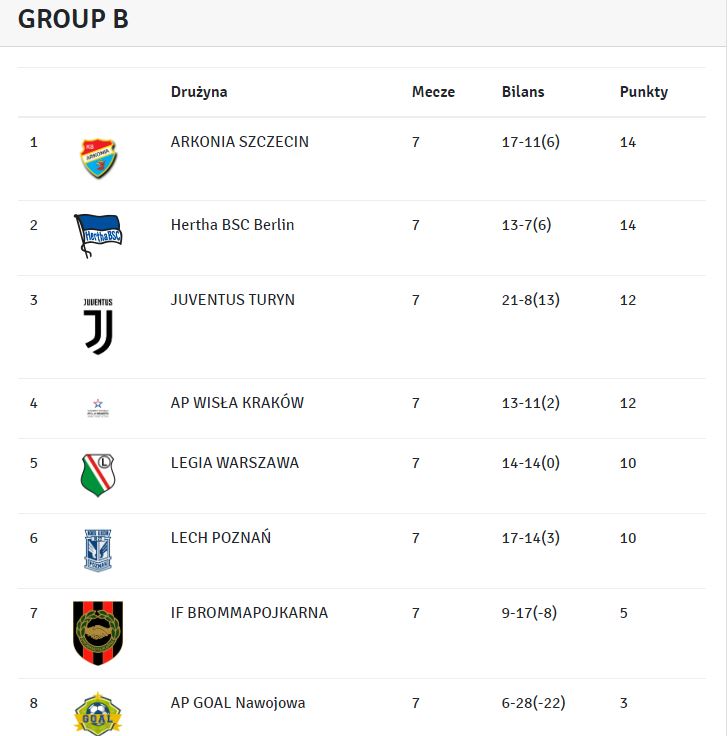Select the LECH POZNAŃ team name
The width and height of the screenshot is (728, 736).
click(221, 537)
